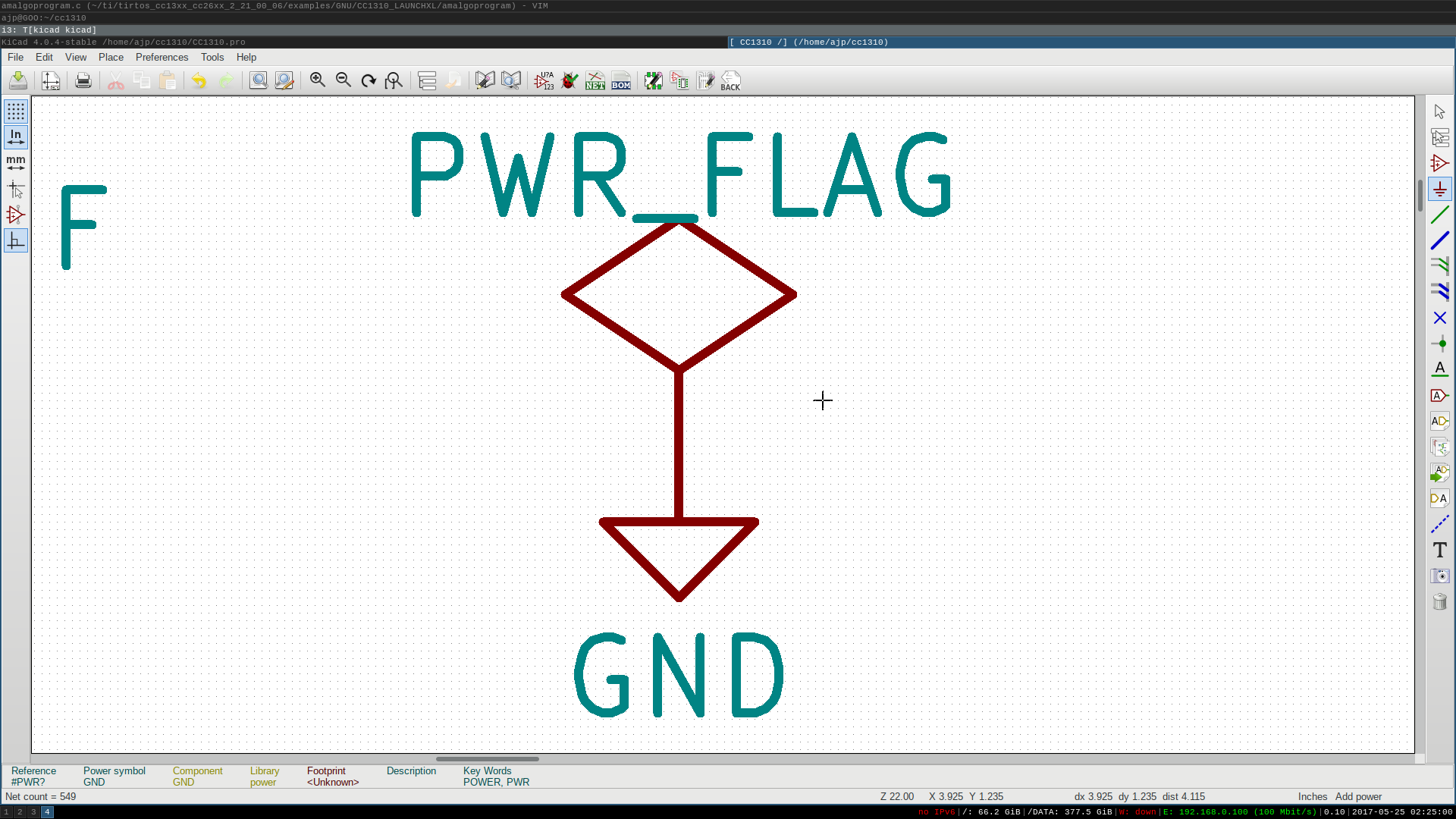Open the library editor
The height and width of the screenshot is (819, 1456).
point(485,80)
